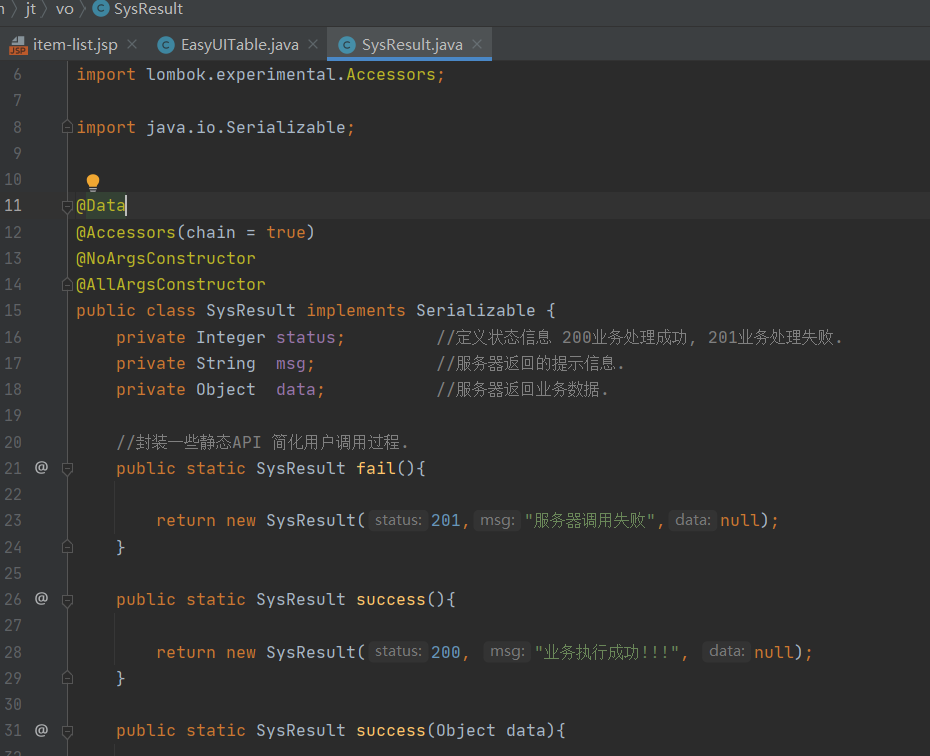The width and height of the screenshot is (930, 756).
Task: Collapse the fail() method at line 21
Action: click(67, 468)
